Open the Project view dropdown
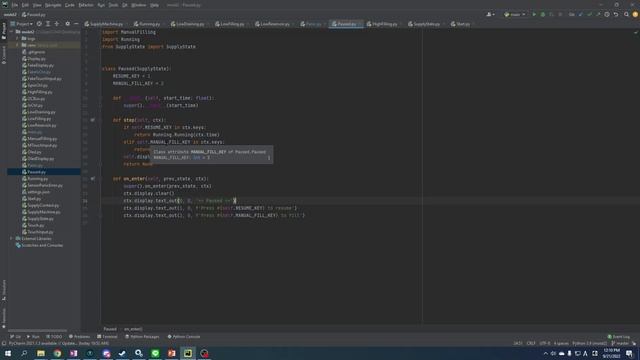This screenshot has height=360, width=640. tap(22, 24)
